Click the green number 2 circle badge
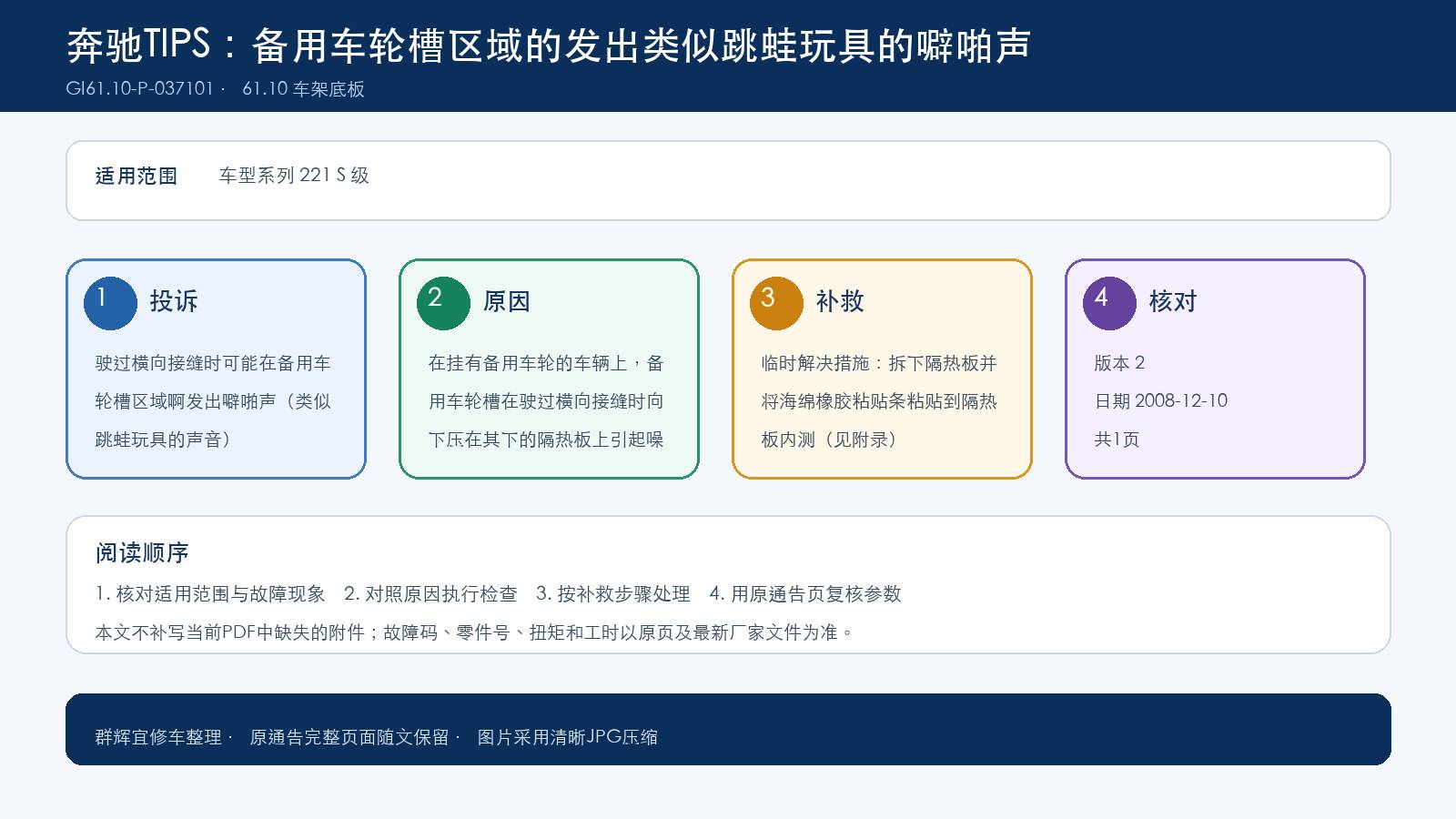 point(443,303)
